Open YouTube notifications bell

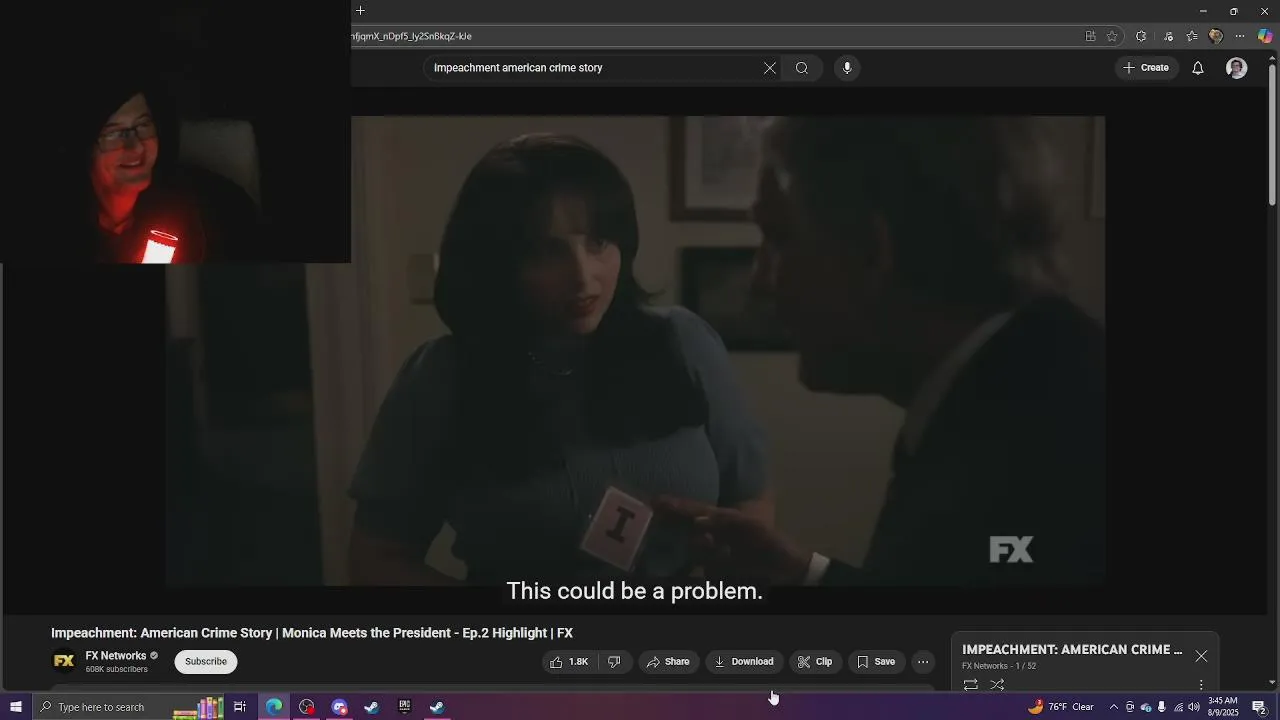point(1198,68)
